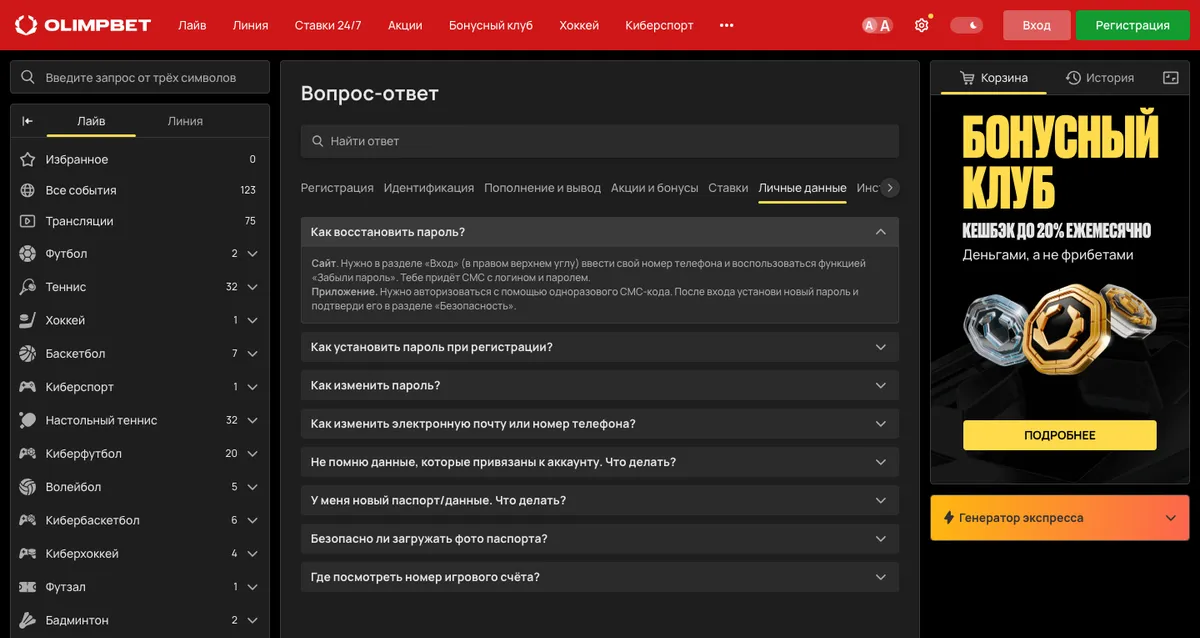Viewport: 1200px width, 638px height.
Task: Click the Кибербаскетбол icon
Action: (x=28, y=520)
